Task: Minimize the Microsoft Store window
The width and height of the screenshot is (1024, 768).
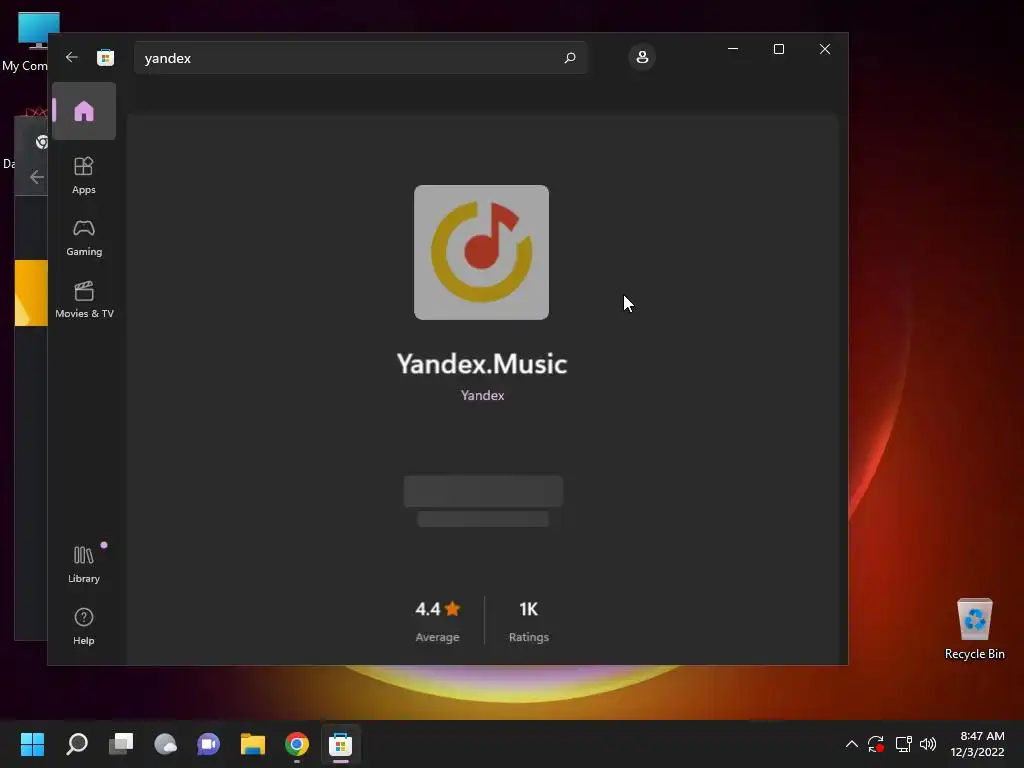Action: pos(733,49)
